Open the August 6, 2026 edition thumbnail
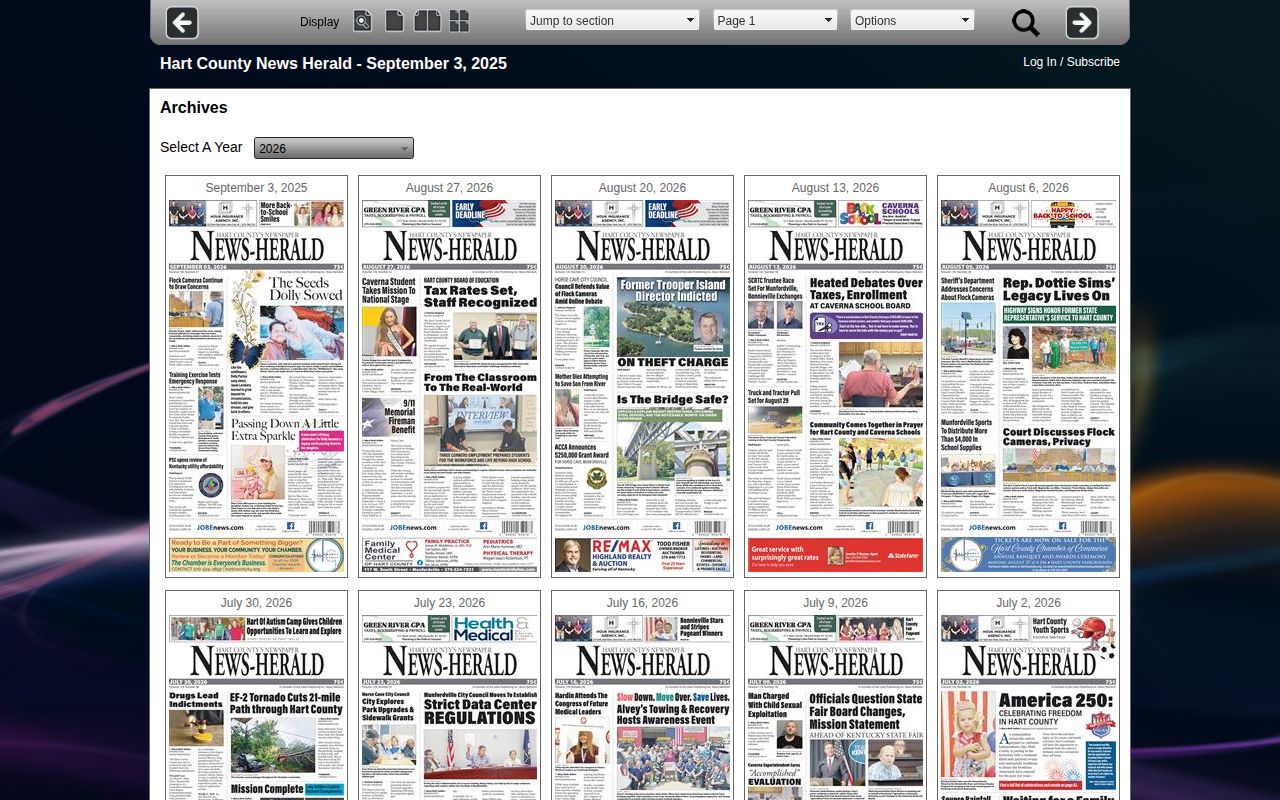The image size is (1280, 800). click(1028, 387)
